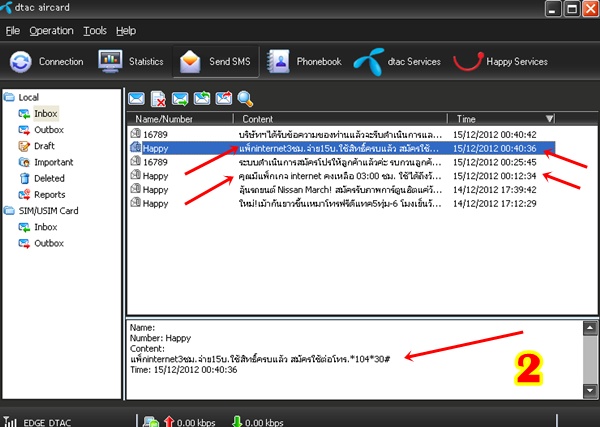
Task: Open the Phonebook
Action: coord(304,62)
